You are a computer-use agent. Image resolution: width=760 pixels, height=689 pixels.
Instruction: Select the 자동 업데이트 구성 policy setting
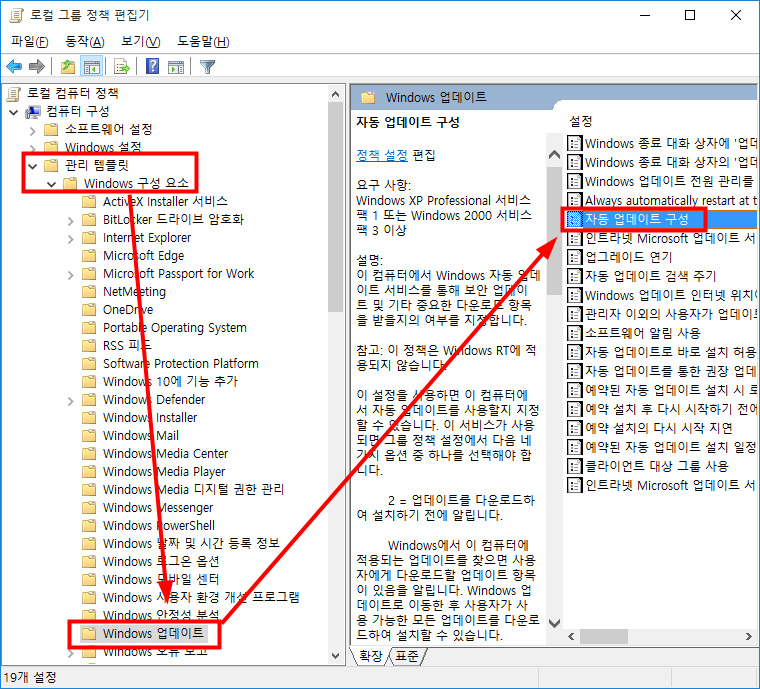[636, 219]
